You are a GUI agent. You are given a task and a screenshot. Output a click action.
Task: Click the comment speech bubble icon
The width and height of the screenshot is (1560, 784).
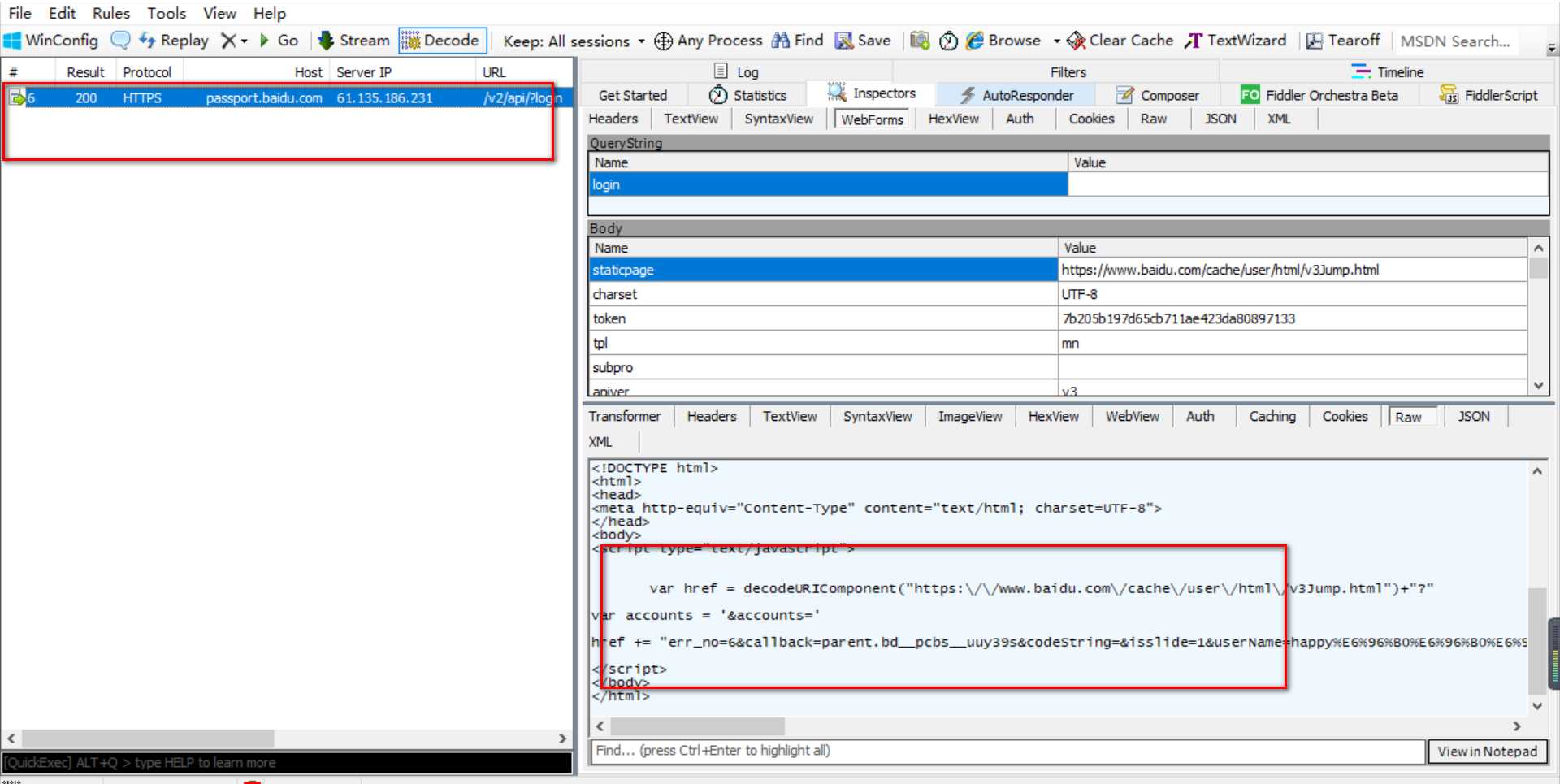[x=120, y=40]
